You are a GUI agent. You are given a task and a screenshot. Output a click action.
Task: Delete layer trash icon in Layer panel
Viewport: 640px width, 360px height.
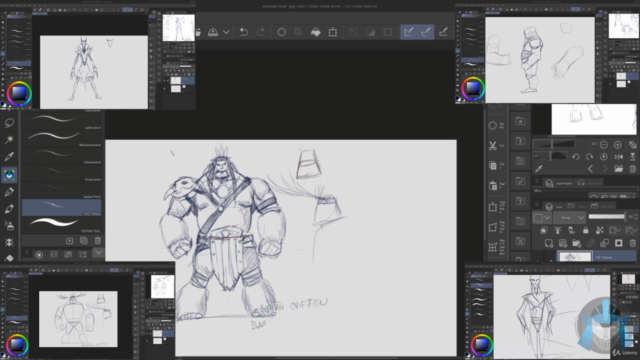point(633,244)
